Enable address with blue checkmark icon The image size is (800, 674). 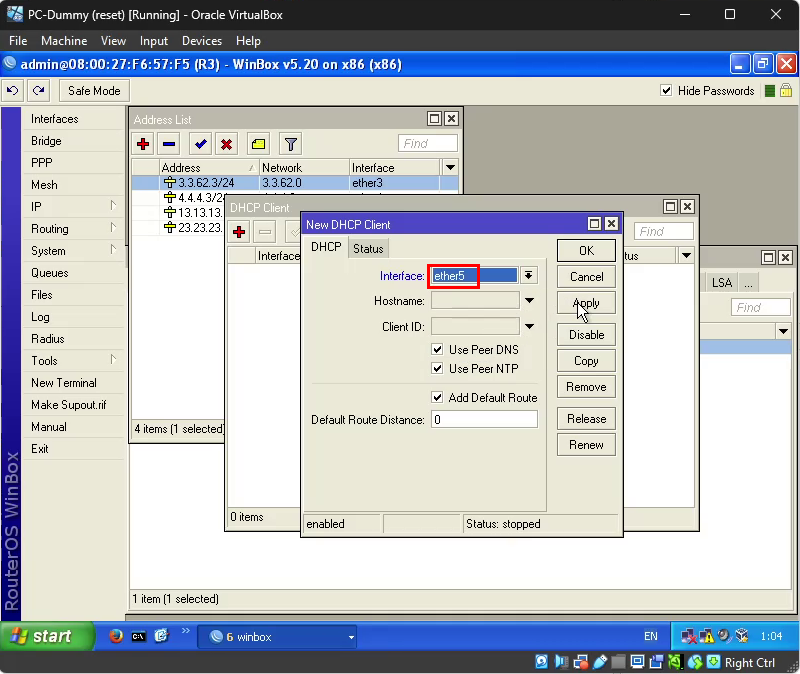click(x=201, y=144)
